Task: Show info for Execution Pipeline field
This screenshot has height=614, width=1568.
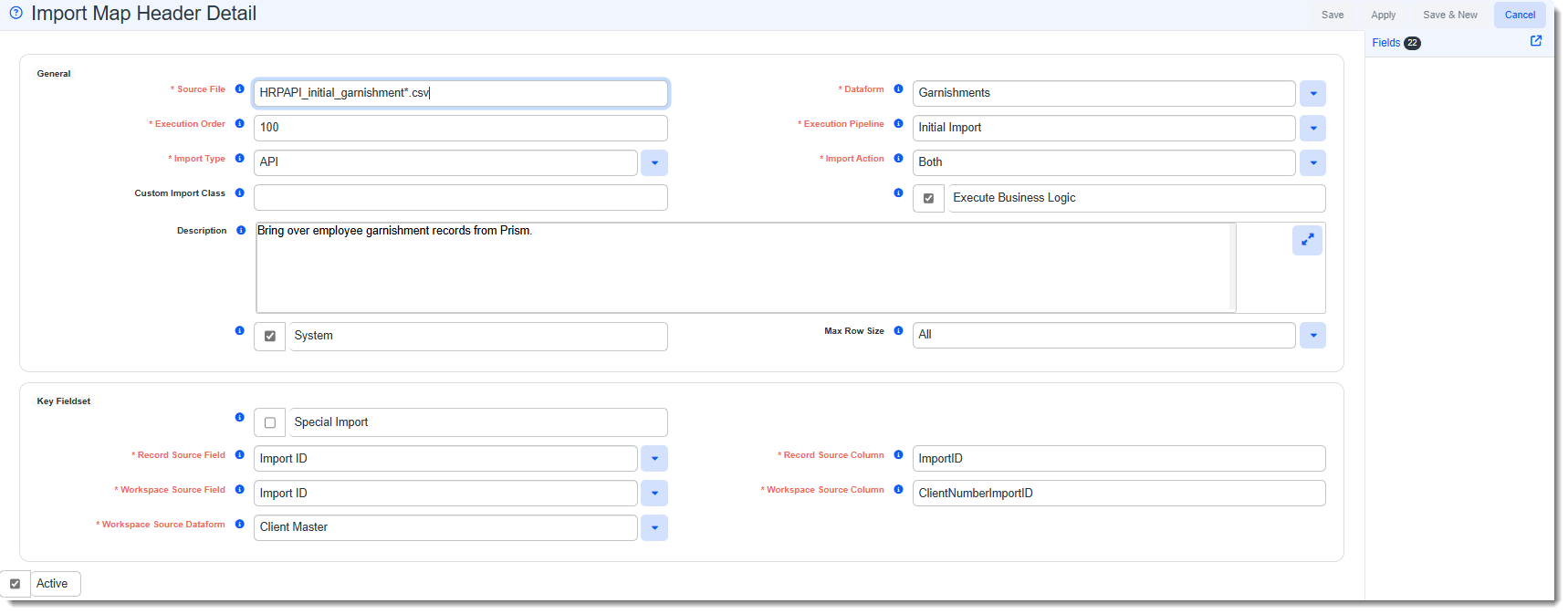Action: [898, 124]
